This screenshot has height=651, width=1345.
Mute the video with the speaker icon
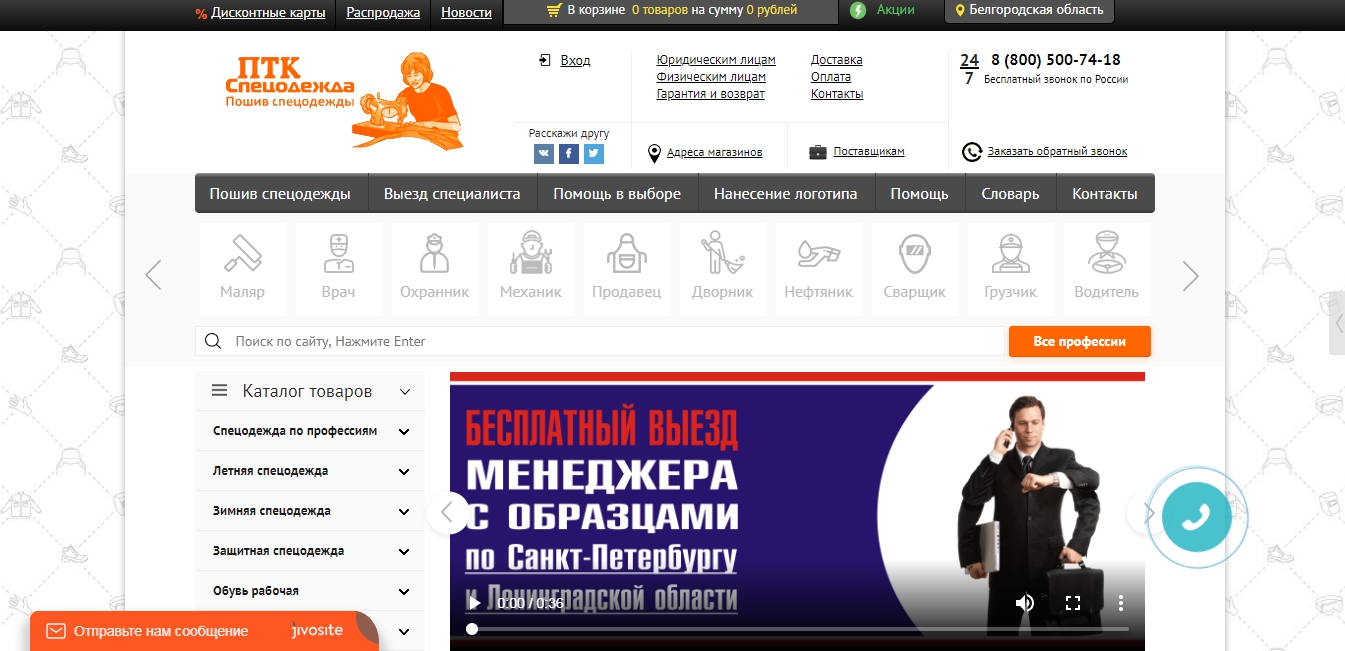coord(1025,603)
